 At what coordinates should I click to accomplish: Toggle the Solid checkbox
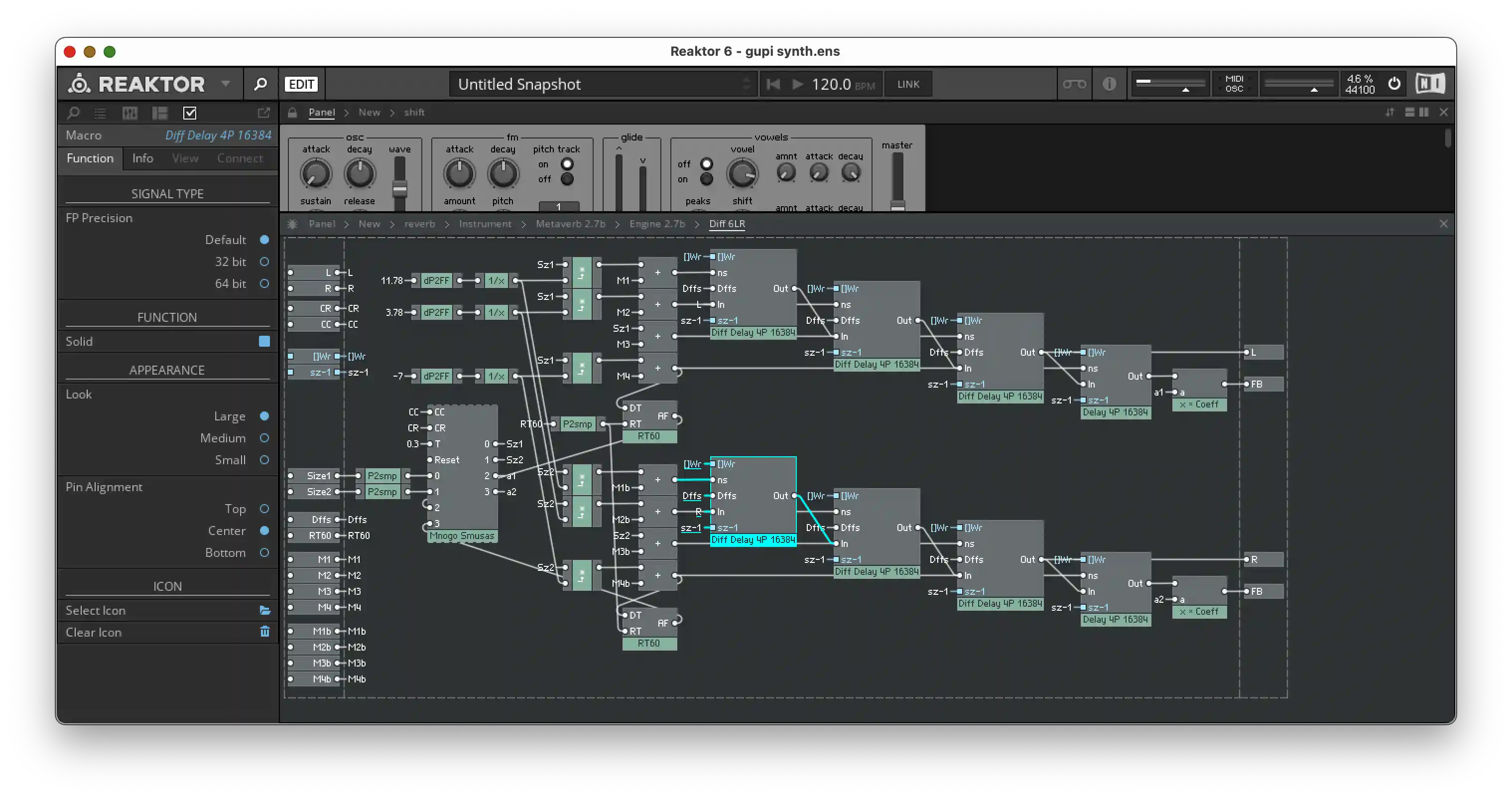[264, 341]
